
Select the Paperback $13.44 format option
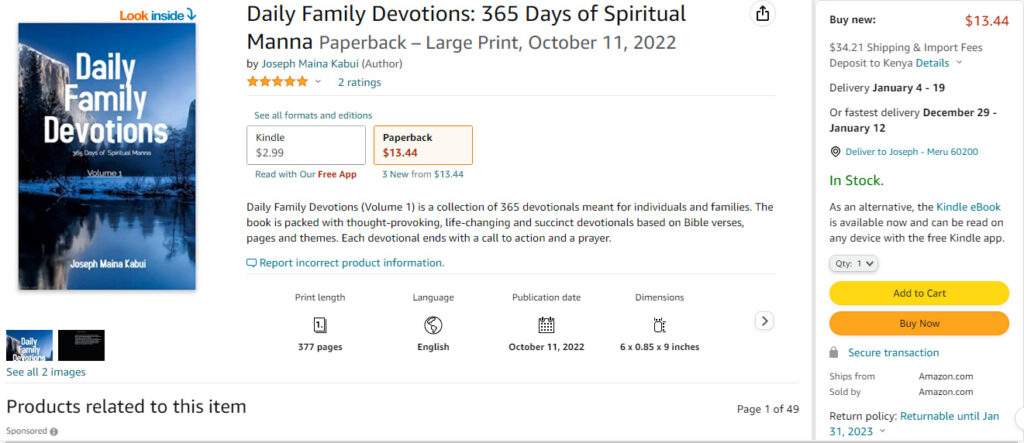pyautogui.click(x=423, y=145)
